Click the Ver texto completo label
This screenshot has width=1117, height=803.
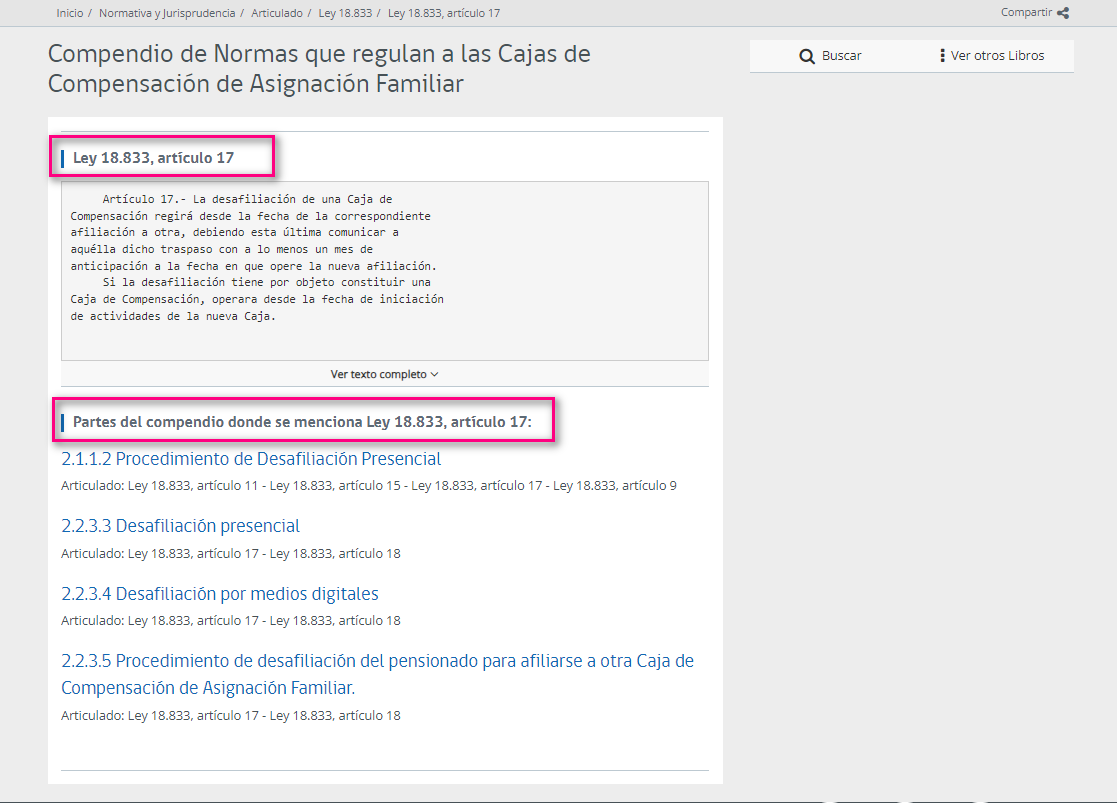point(378,374)
